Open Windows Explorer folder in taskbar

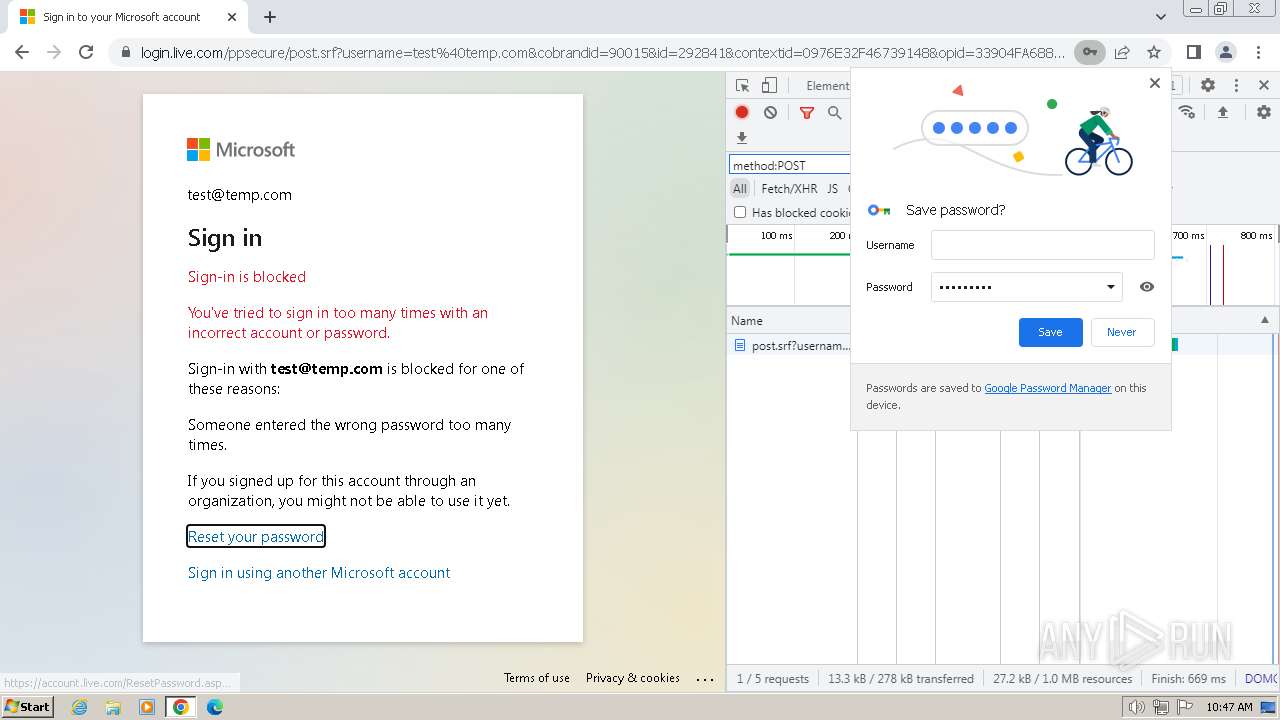tap(113, 707)
